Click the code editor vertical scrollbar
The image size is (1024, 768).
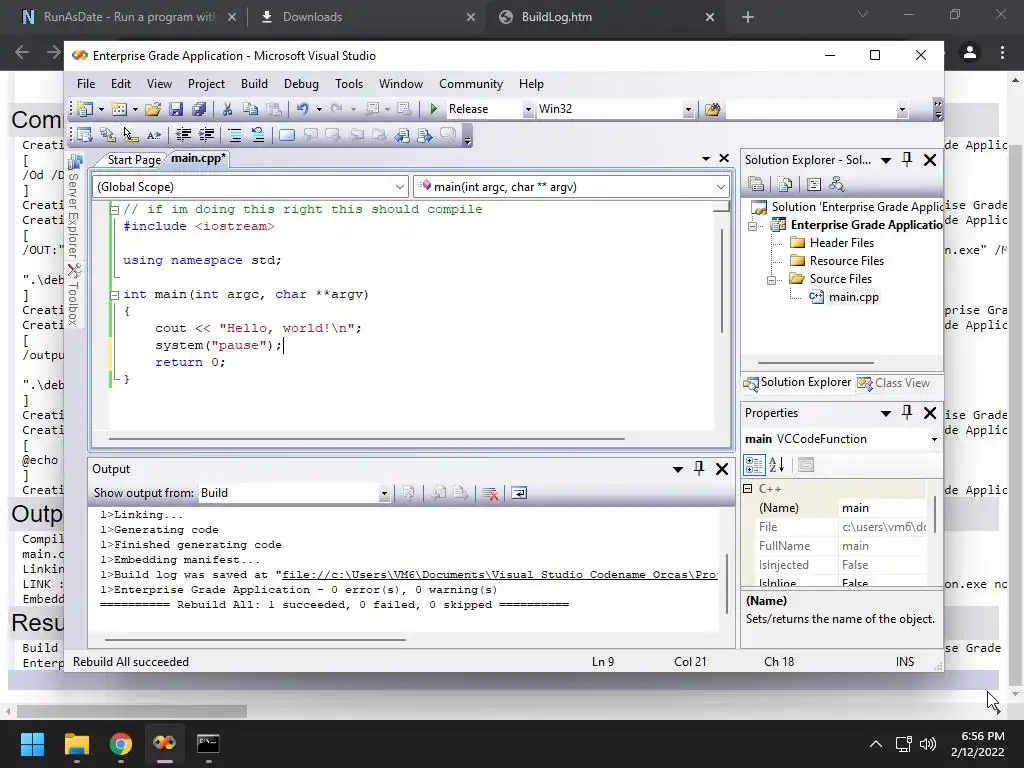click(x=721, y=281)
